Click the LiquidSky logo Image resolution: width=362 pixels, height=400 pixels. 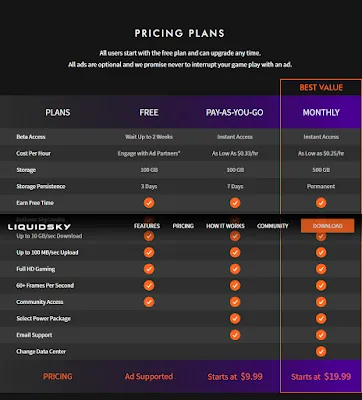pos(39,227)
